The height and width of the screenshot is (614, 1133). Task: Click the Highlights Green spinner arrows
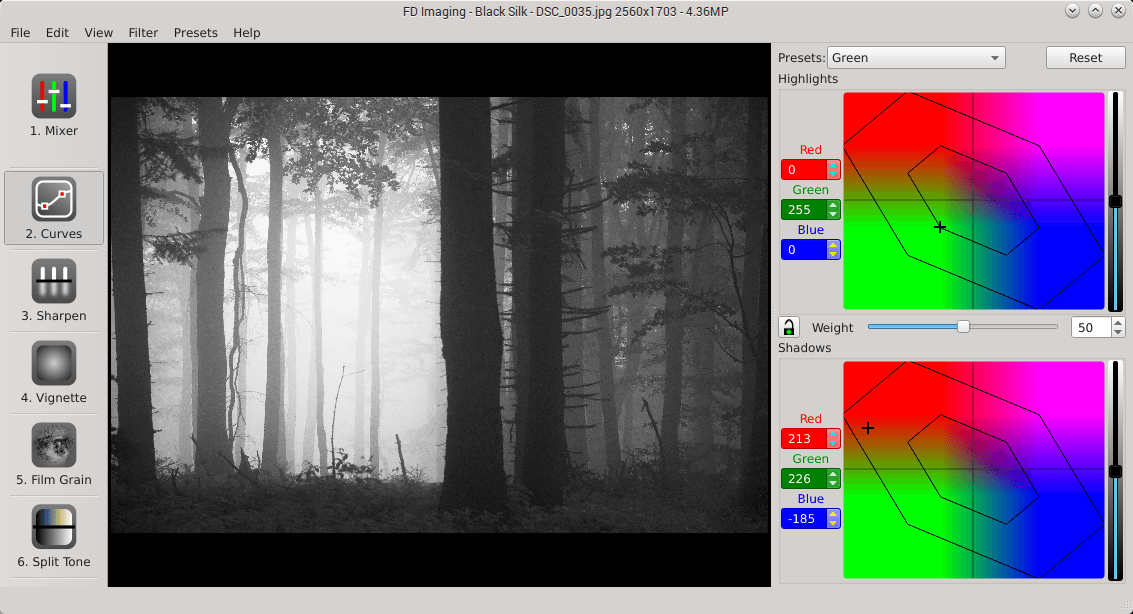click(833, 209)
